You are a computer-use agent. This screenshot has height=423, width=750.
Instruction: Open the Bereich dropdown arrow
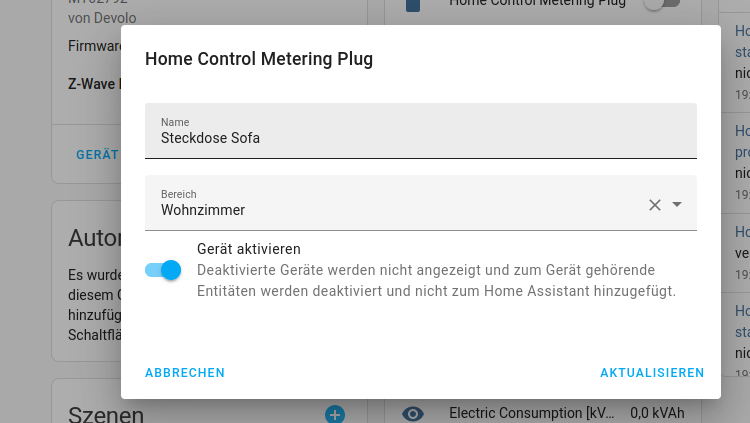(677, 205)
